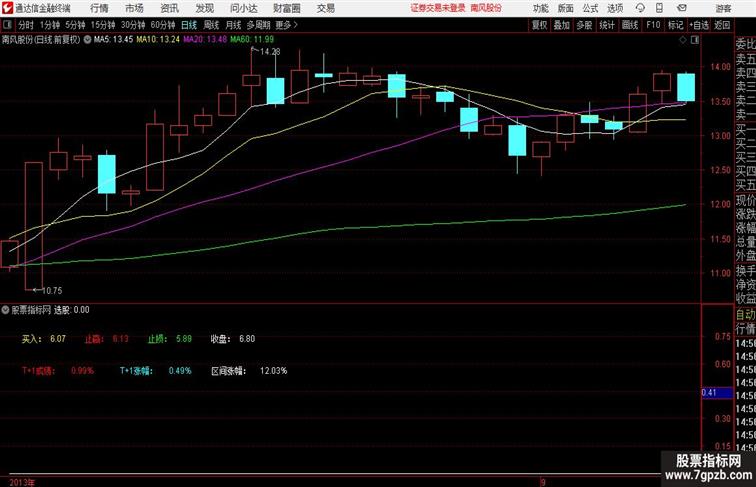Switch to the 1分钟 period tab

50,25
